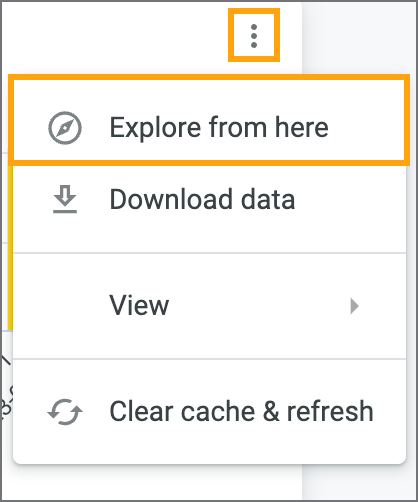
Task: Select Explore from here
Action: coord(209,128)
